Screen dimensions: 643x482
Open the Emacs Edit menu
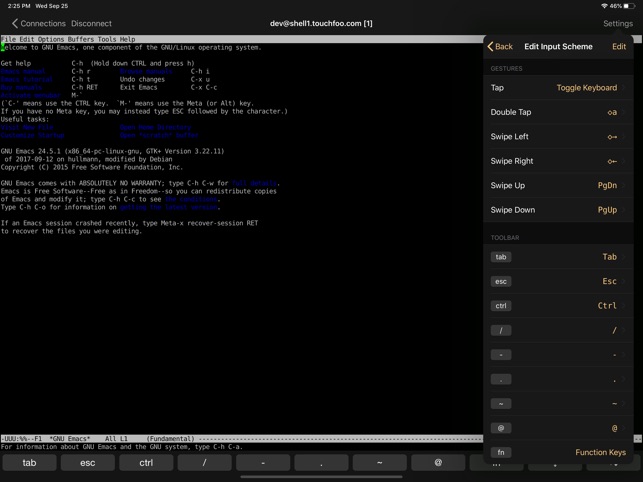click(27, 39)
